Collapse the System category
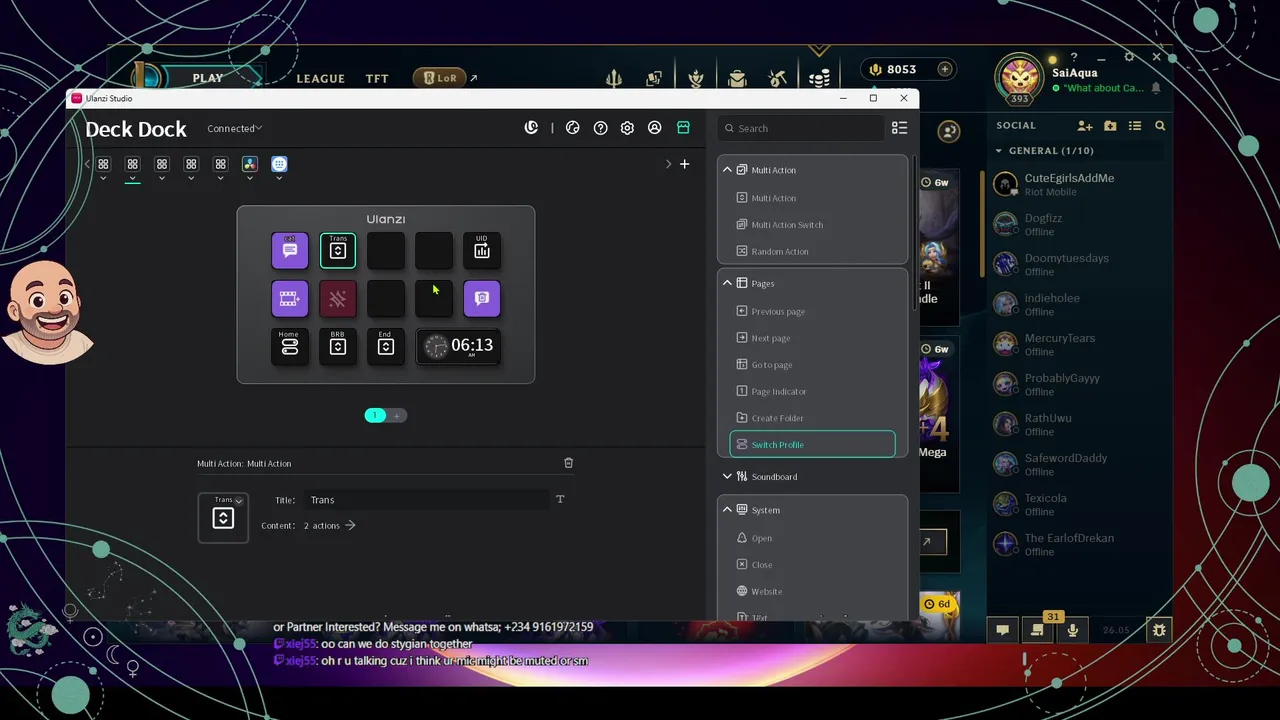 (x=727, y=510)
